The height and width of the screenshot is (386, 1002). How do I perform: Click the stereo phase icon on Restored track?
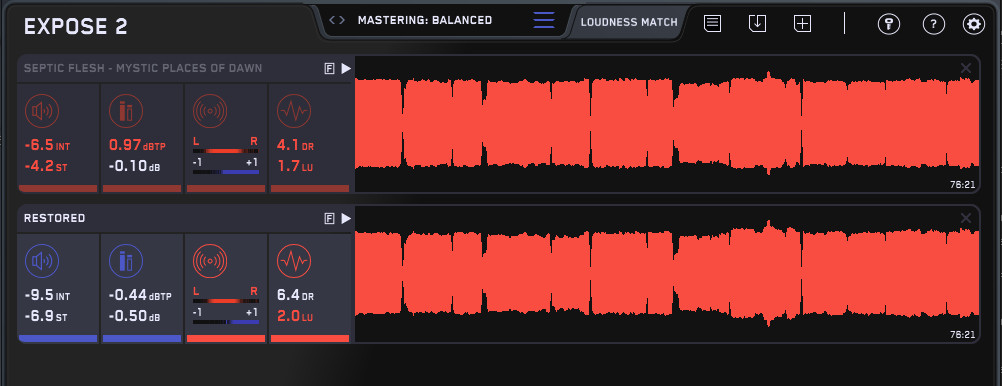[x=210, y=261]
